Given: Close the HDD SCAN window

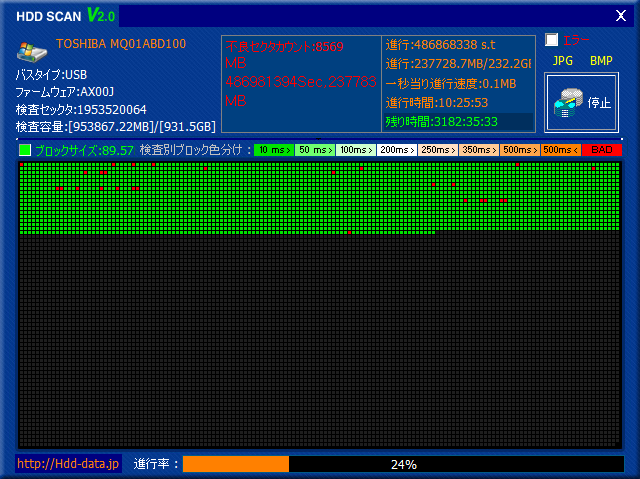Looking at the screenshot, I should point(617,14).
